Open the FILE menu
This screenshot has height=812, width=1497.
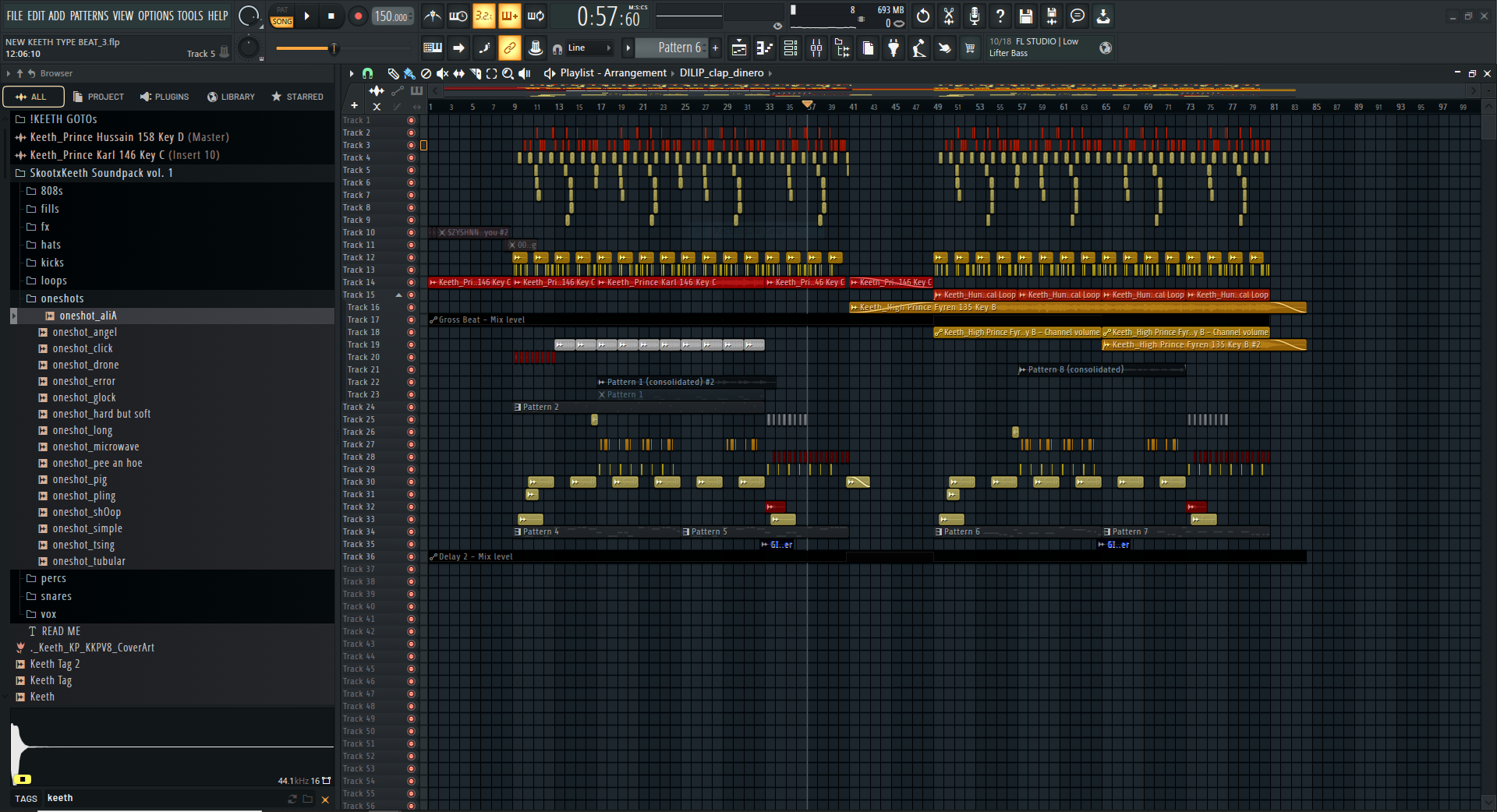15,16
